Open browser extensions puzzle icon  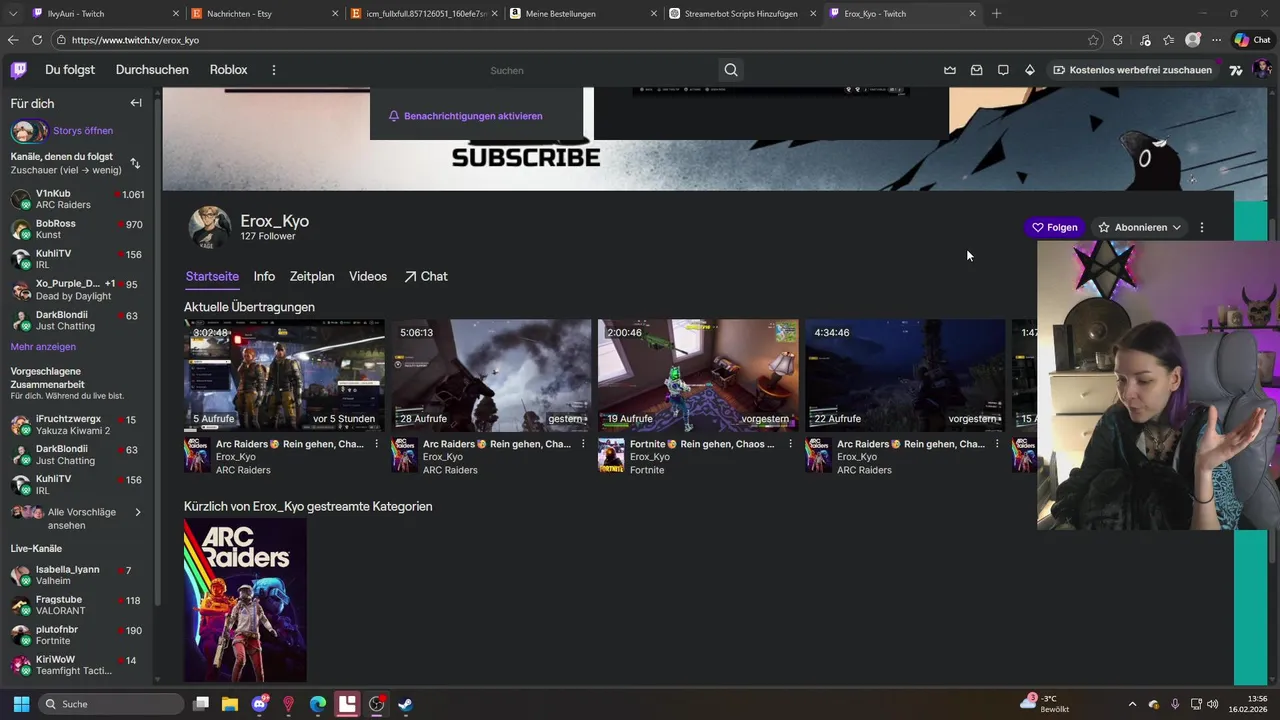tap(1118, 40)
